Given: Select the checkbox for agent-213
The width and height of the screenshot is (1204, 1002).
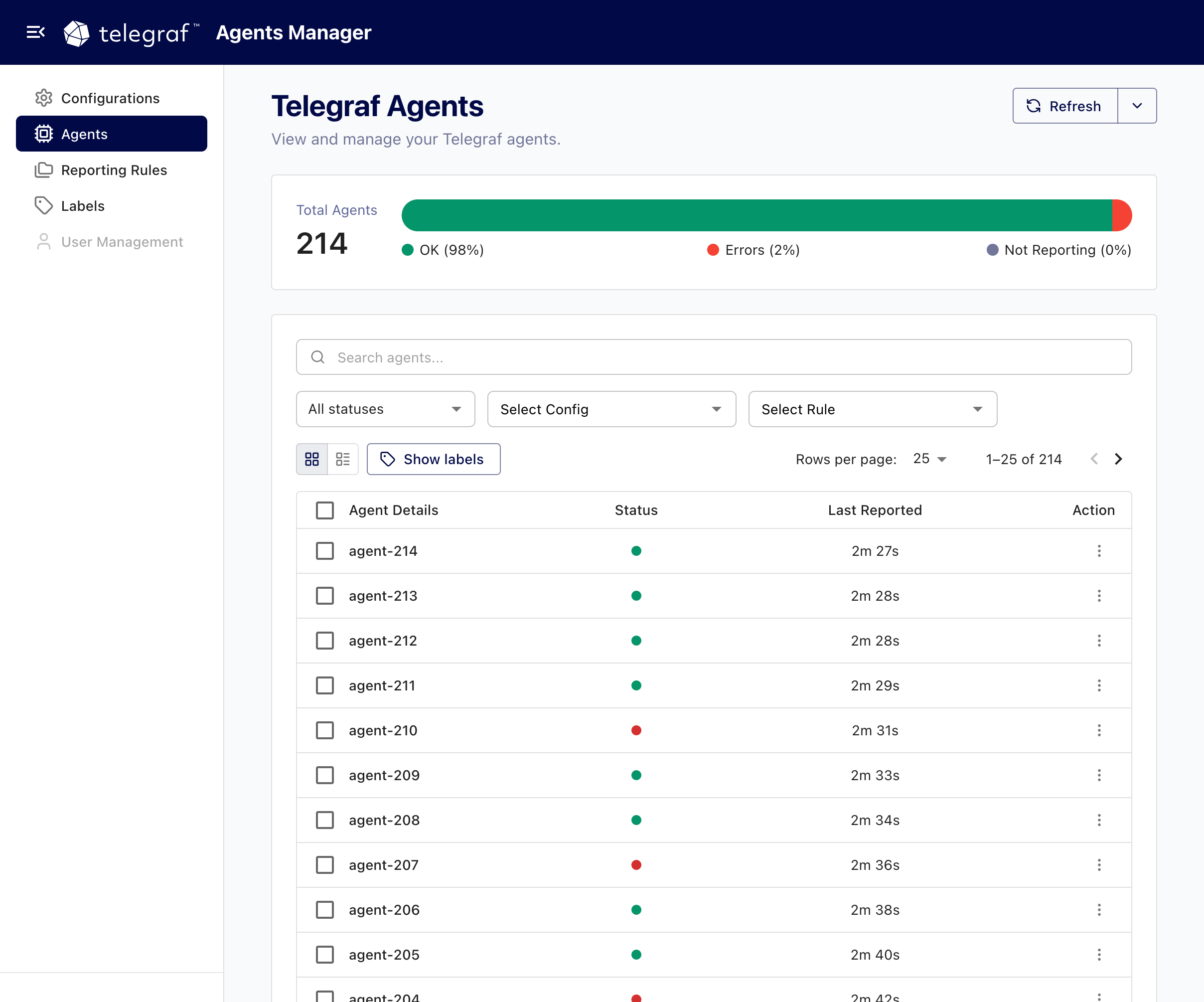Looking at the screenshot, I should click(x=324, y=595).
